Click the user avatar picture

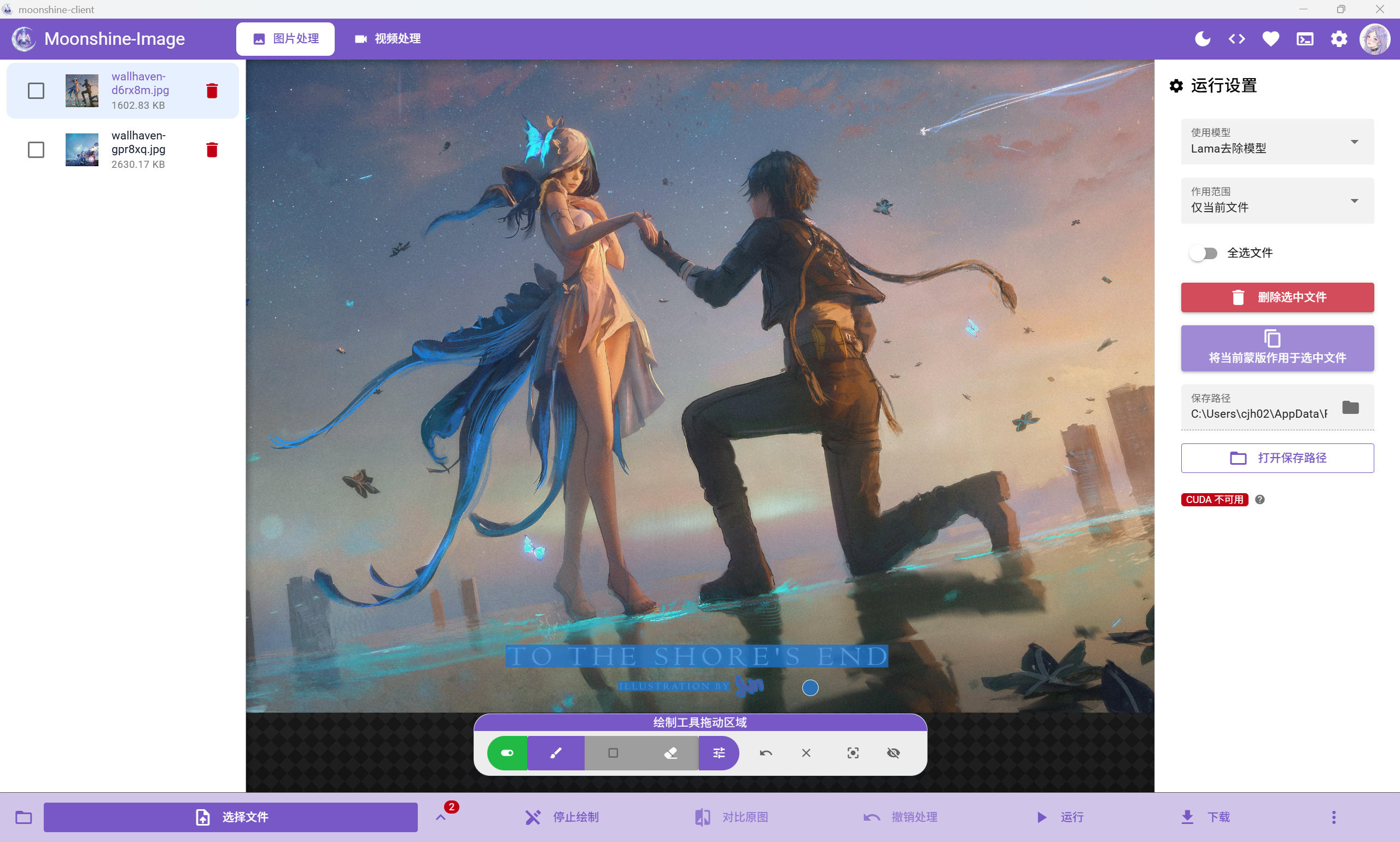[1374, 39]
